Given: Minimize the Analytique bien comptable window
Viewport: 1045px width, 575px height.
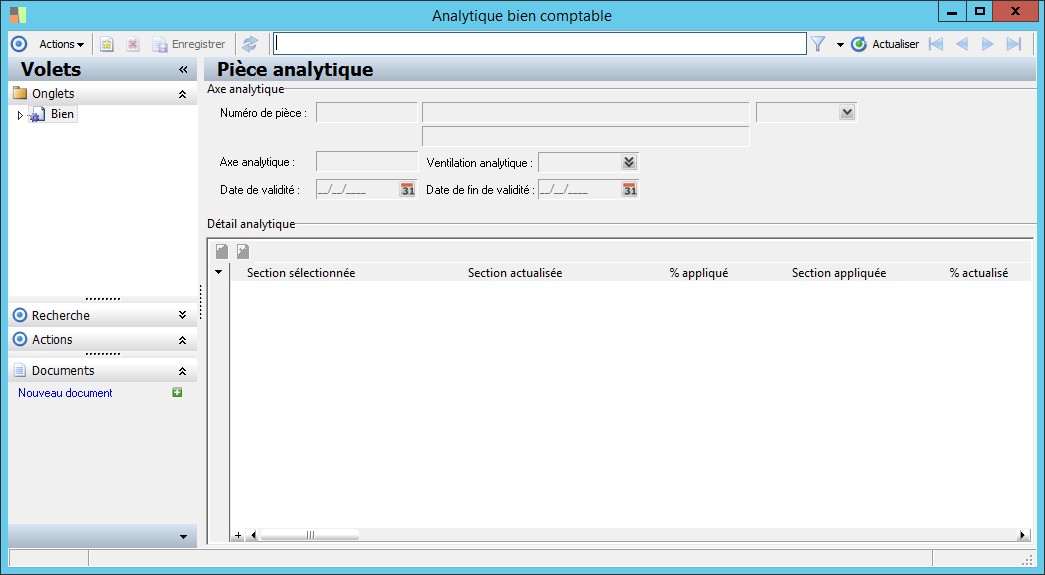Looking at the screenshot, I should click(952, 11).
